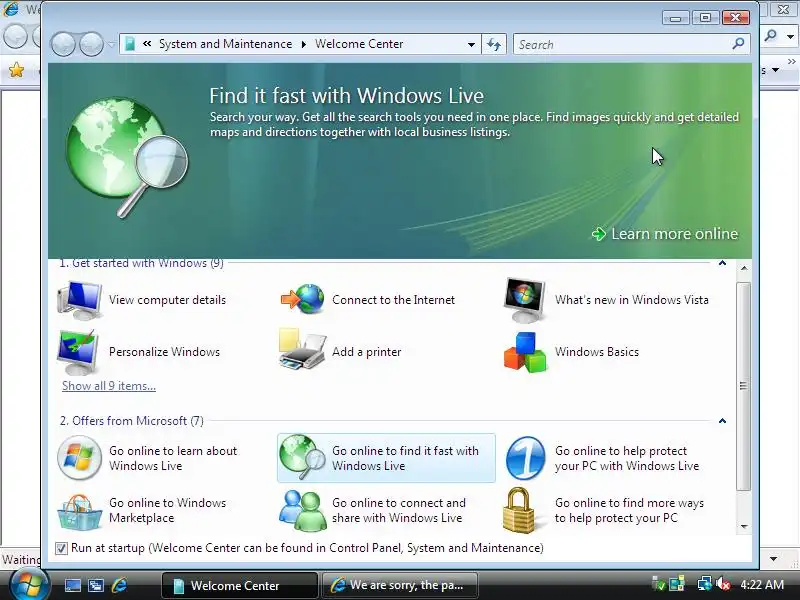Click the Find it fast with Windows Live heading
800x600 pixels.
346,96
